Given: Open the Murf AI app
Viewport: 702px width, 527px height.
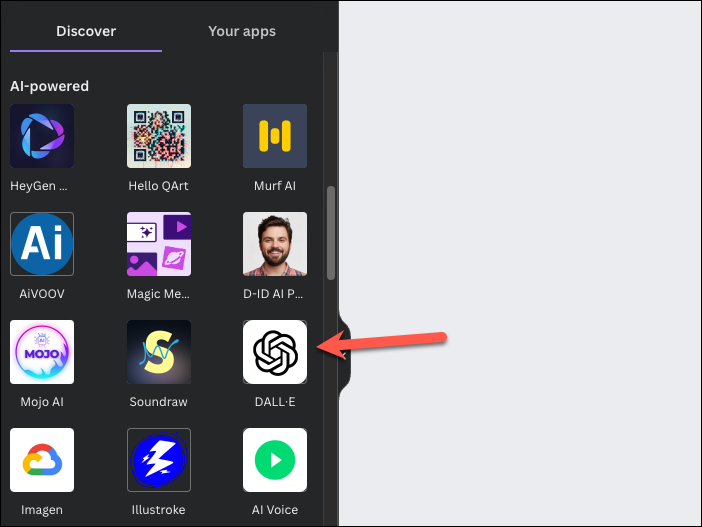Looking at the screenshot, I should pos(275,136).
